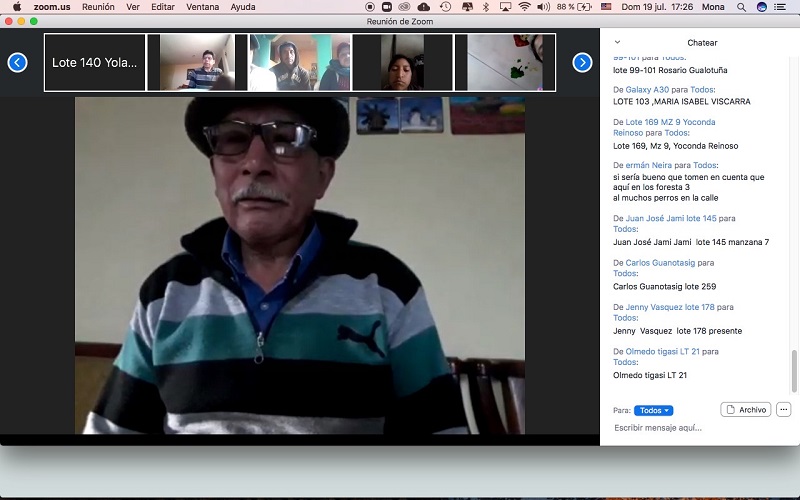
Task: Open the US flag input source menu
Action: (x=606, y=7)
